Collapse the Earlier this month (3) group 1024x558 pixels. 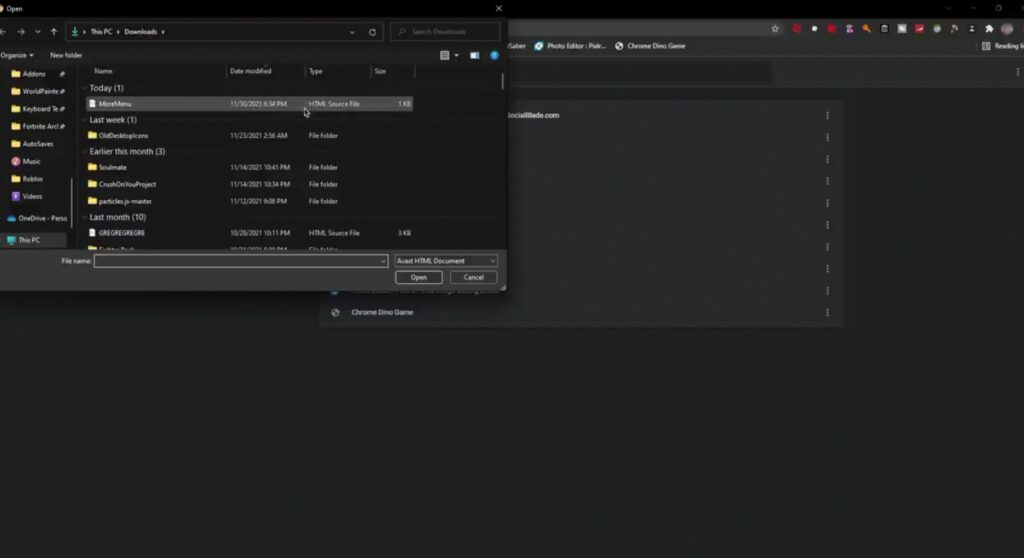click(84, 151)
